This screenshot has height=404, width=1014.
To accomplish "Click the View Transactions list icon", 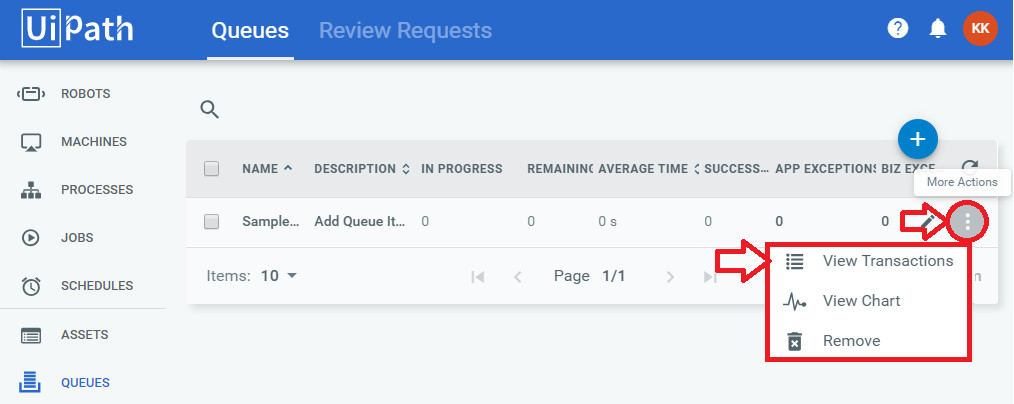I will (794, 261).
